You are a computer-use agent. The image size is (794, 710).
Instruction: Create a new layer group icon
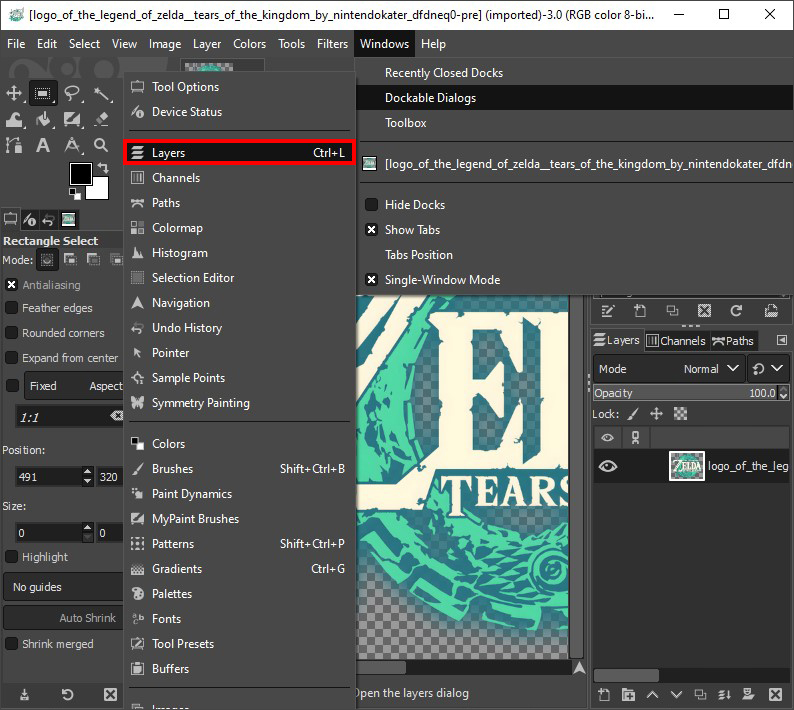pos(628,694)
